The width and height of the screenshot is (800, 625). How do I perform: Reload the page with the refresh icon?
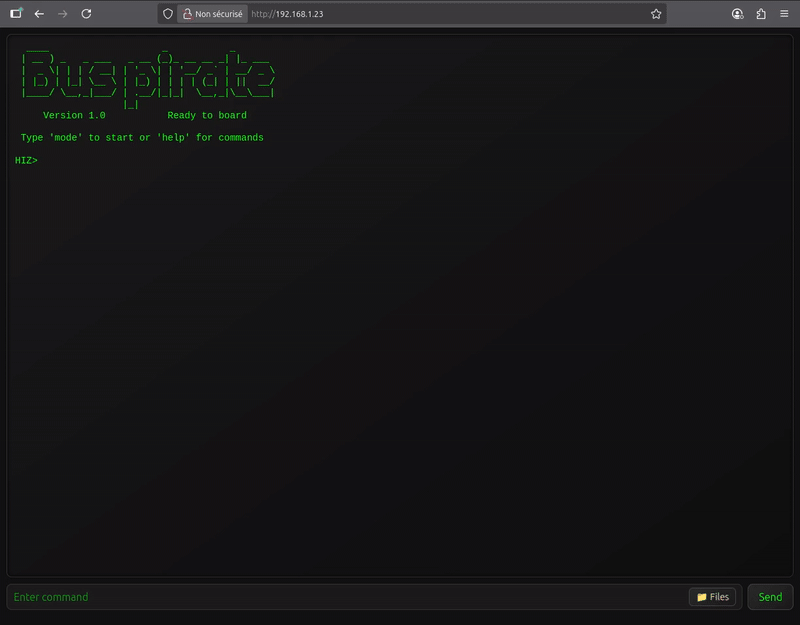[86, 14]
